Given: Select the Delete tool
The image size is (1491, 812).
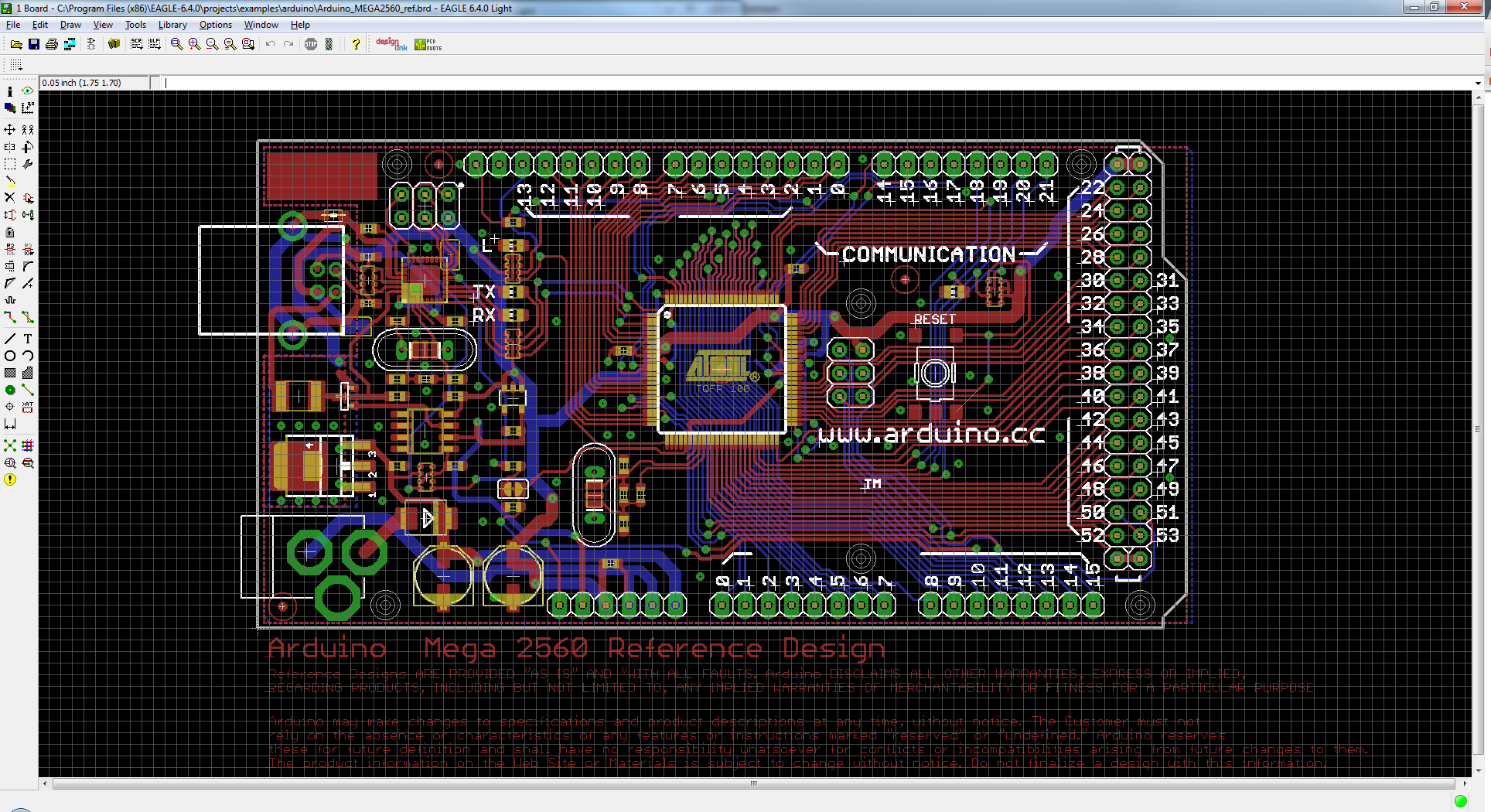Looking at the screenshot, I should coord(10,196).
